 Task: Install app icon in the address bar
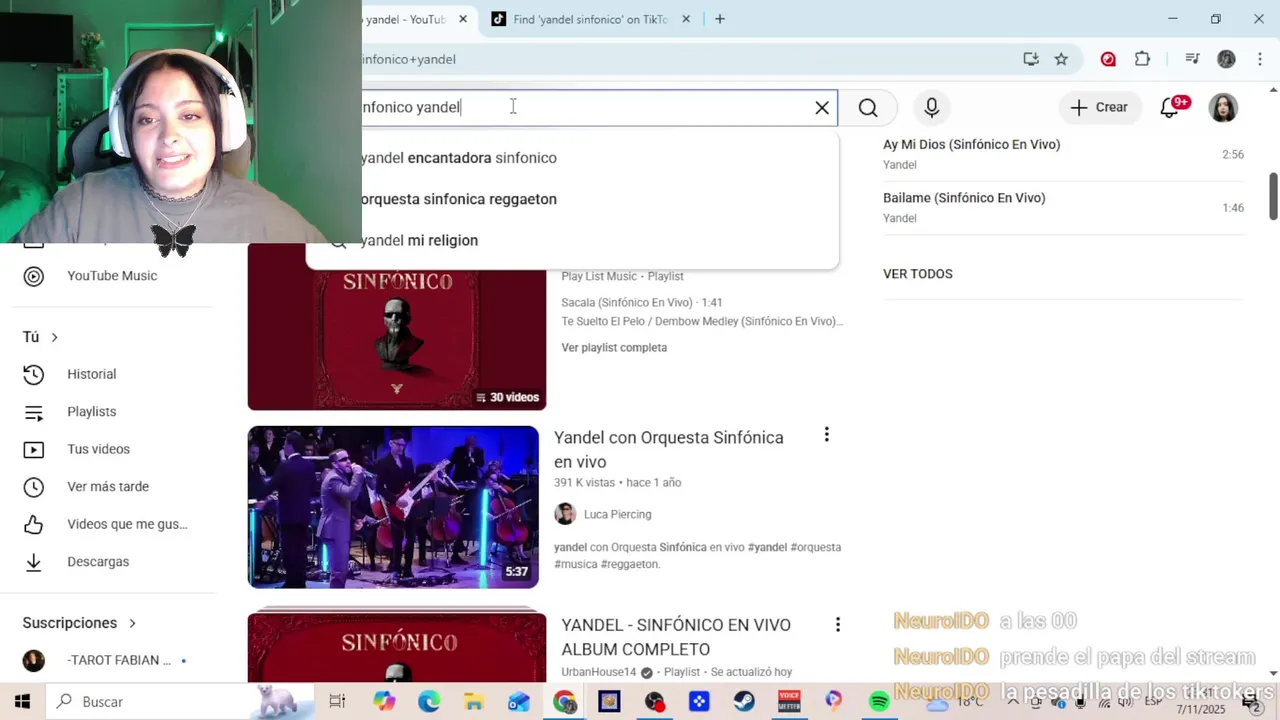tap(1031, 59)
